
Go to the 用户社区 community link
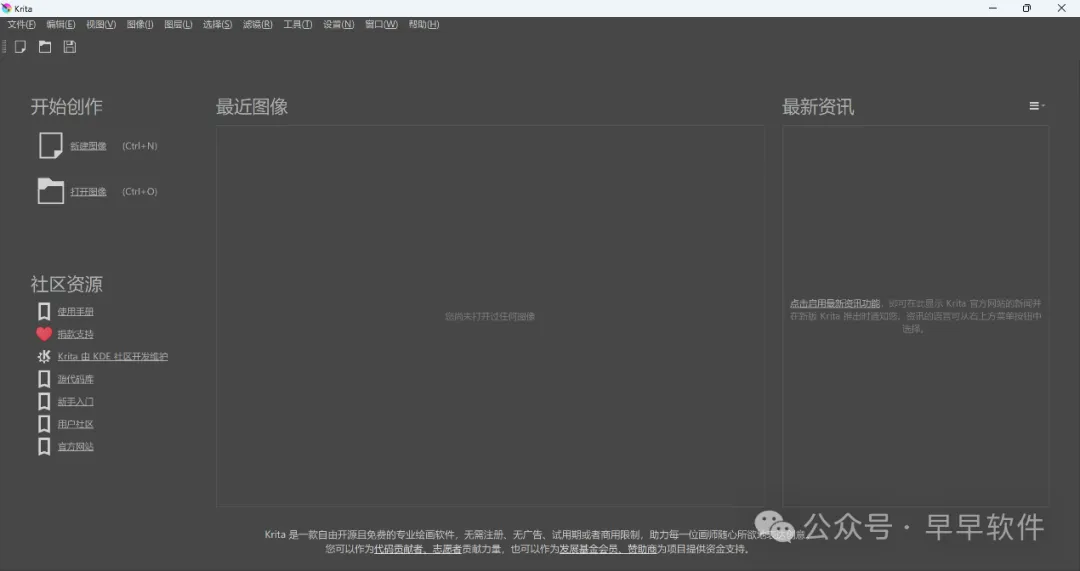(76, 424)
